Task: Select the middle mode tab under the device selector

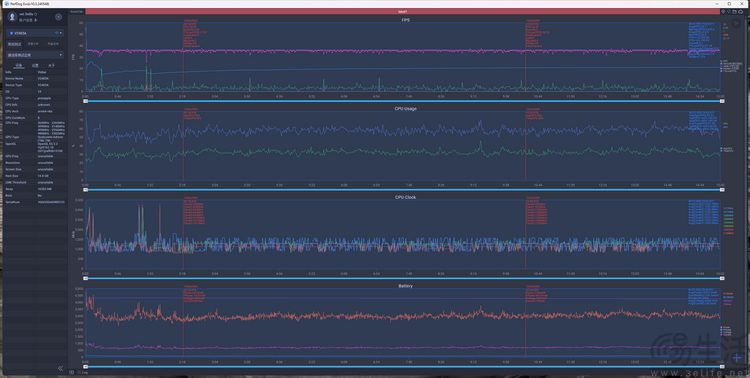Action: pos(33,44)
